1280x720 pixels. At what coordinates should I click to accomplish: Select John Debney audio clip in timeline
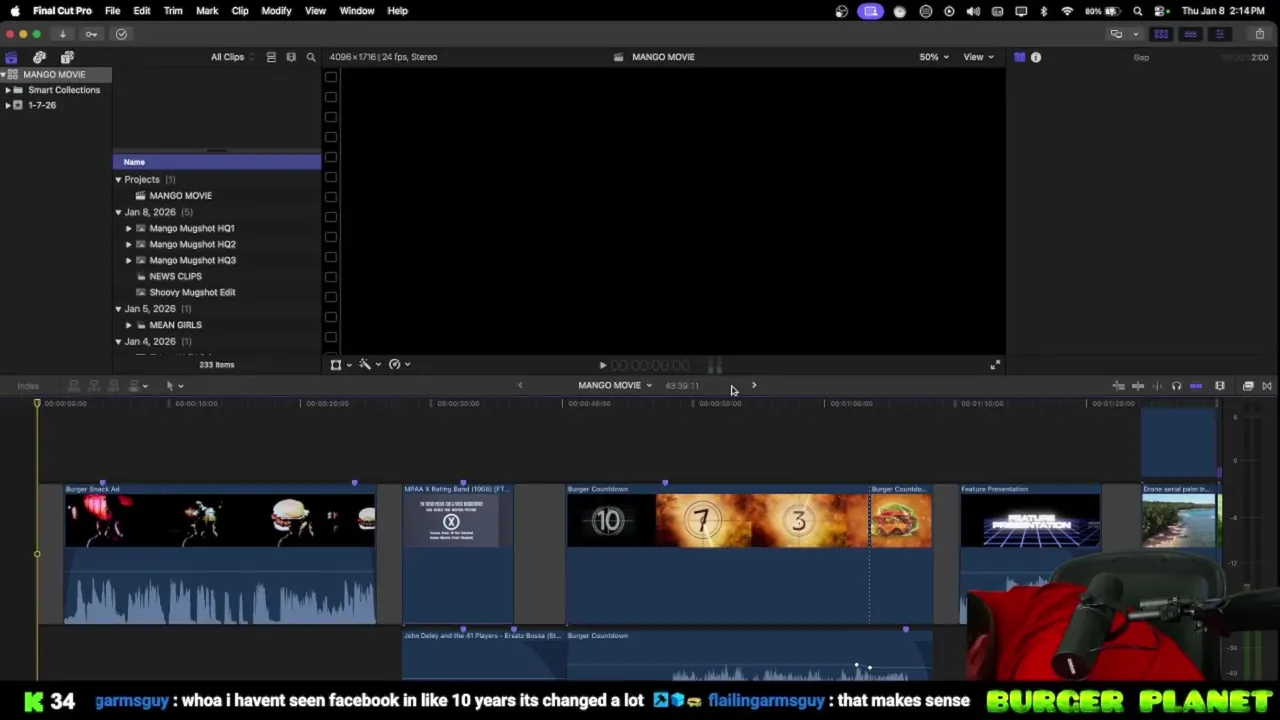483,656
